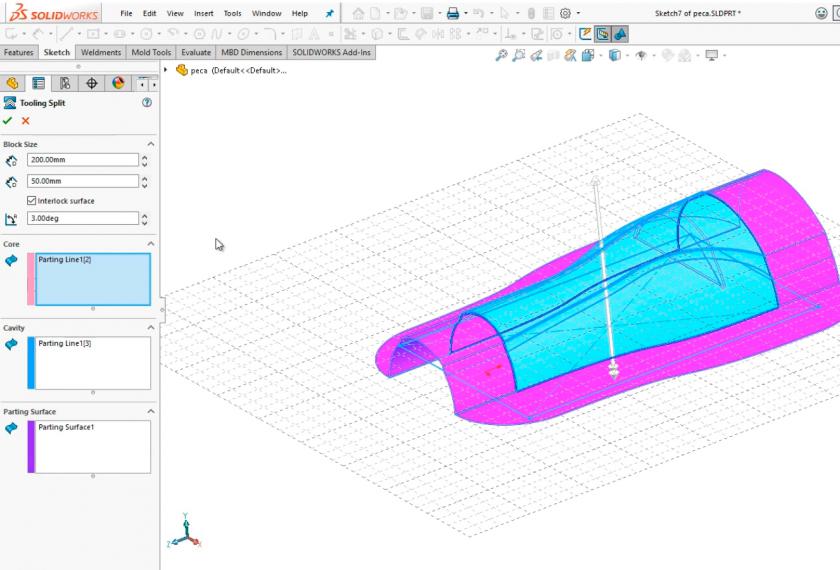Open the DimXpert crosshair tab

[x=91, y=83]
